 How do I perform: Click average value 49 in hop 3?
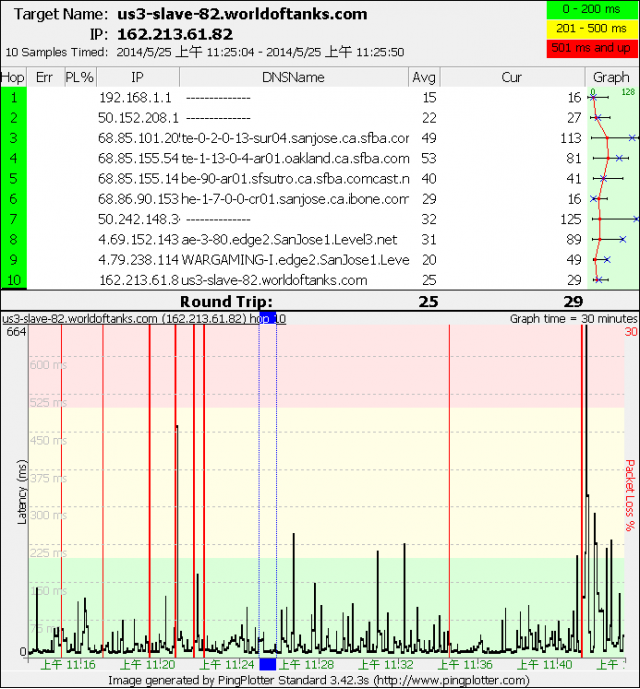click(429, 138)
